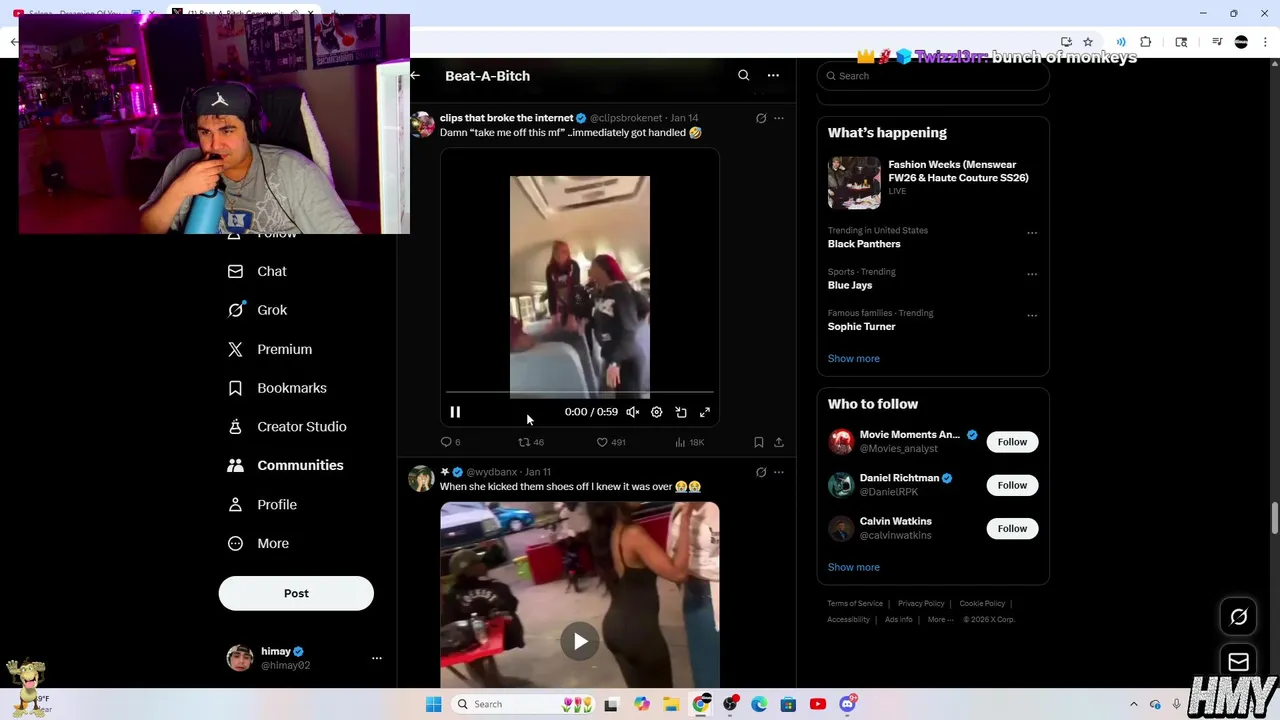Go back using the arrow beside the community title
This screenshot has width=1280, height=720.
pos(415,76)
